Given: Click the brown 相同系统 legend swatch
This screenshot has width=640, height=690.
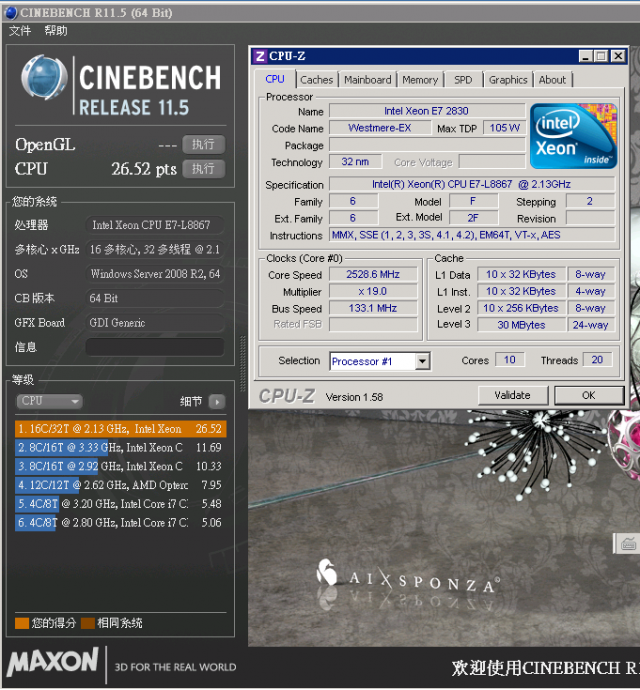Looking at the screenshot, I should (88, 623).
